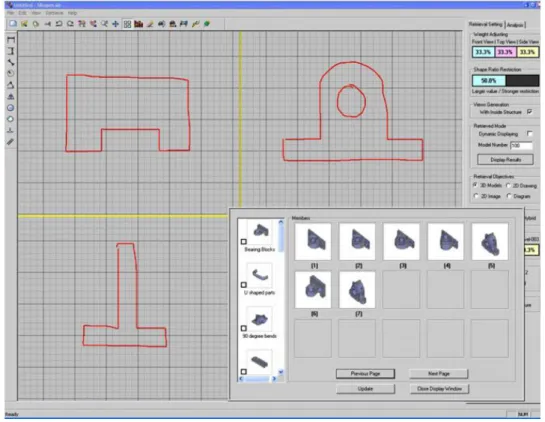Image resolution: width=545 pixels, height=422 pixels.
Task: Click the Display Results button
Action: tap(505, 160)
